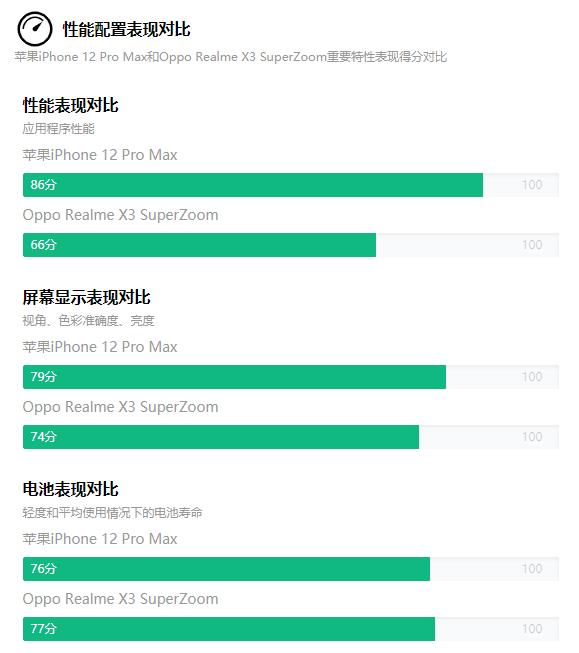The image size is (579, 653).
Task: Select the 电池表现对比 section title
Action: tap(70, 489)
